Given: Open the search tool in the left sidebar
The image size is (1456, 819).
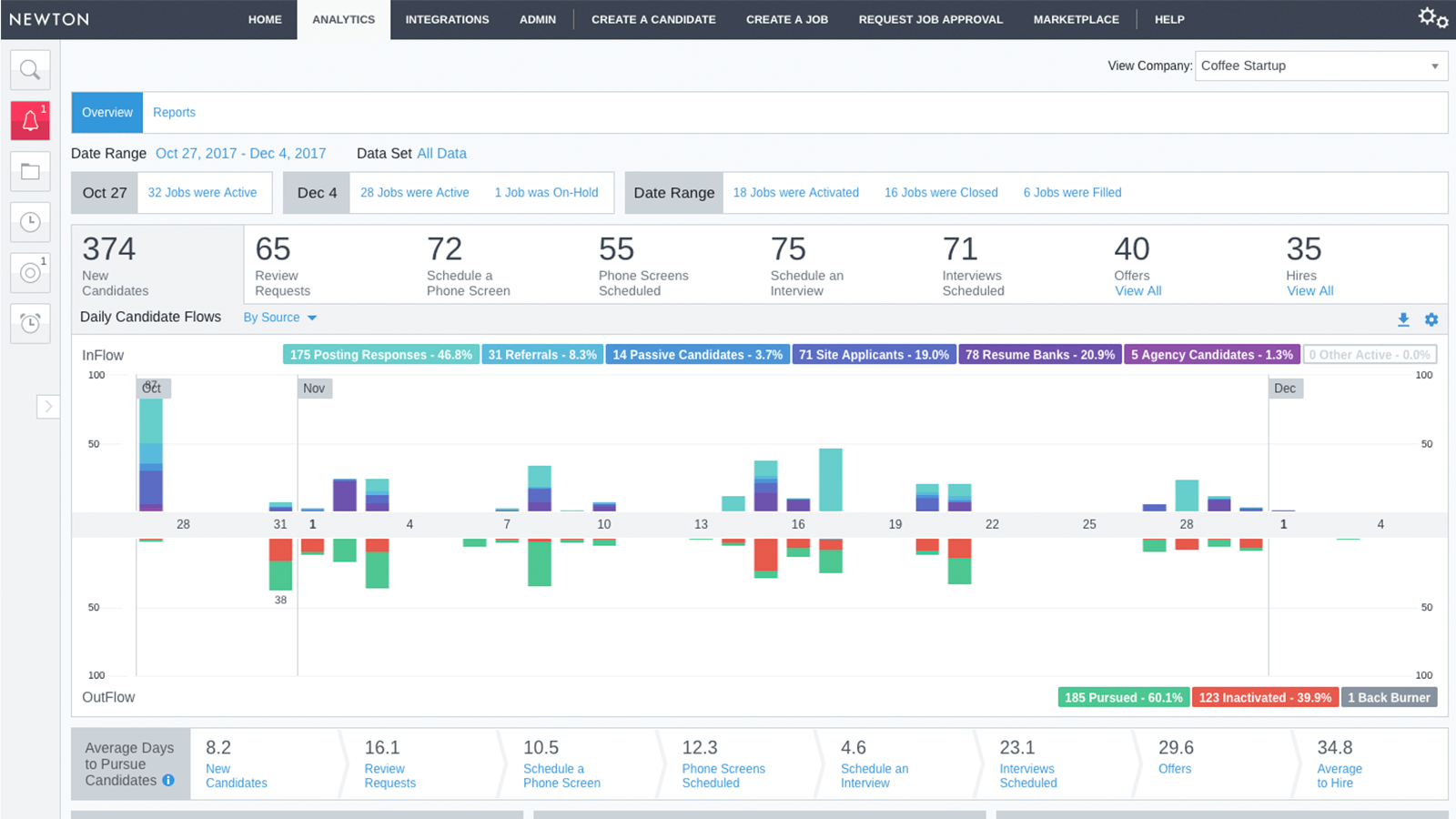Looking at the screenshot, I should 30,69.
